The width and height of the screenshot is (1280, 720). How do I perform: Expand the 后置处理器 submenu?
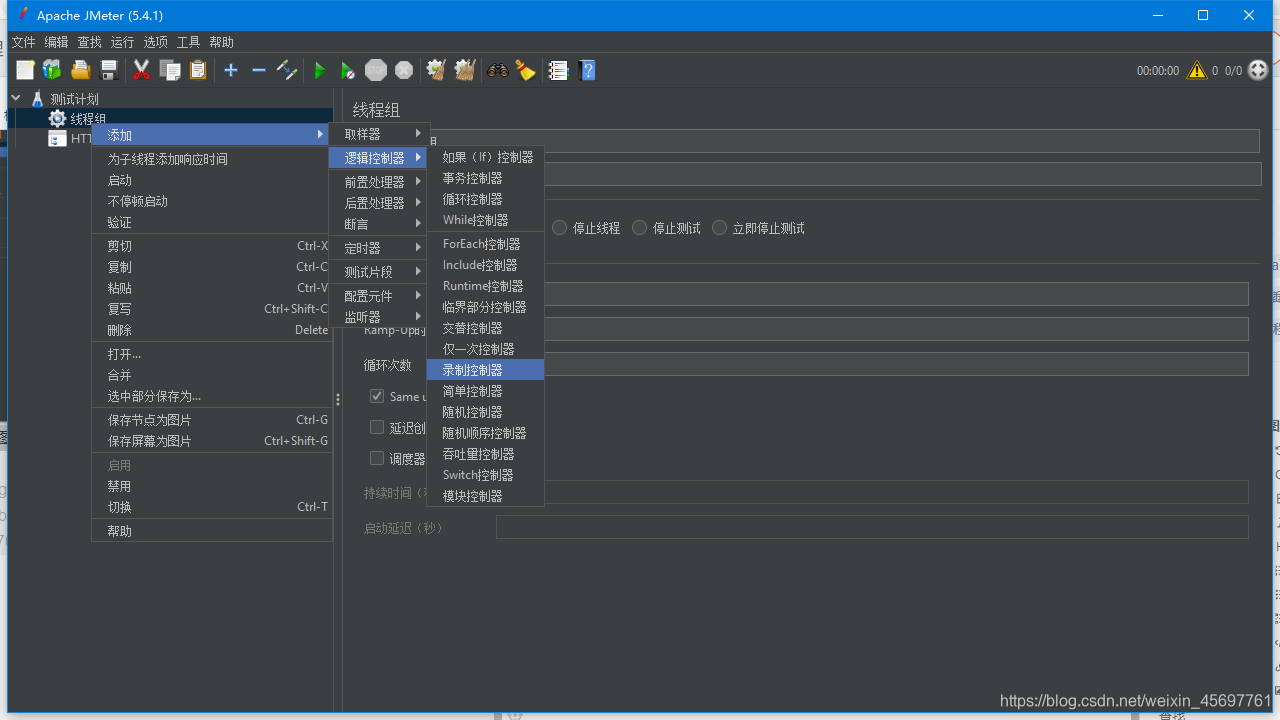point(380,203)
